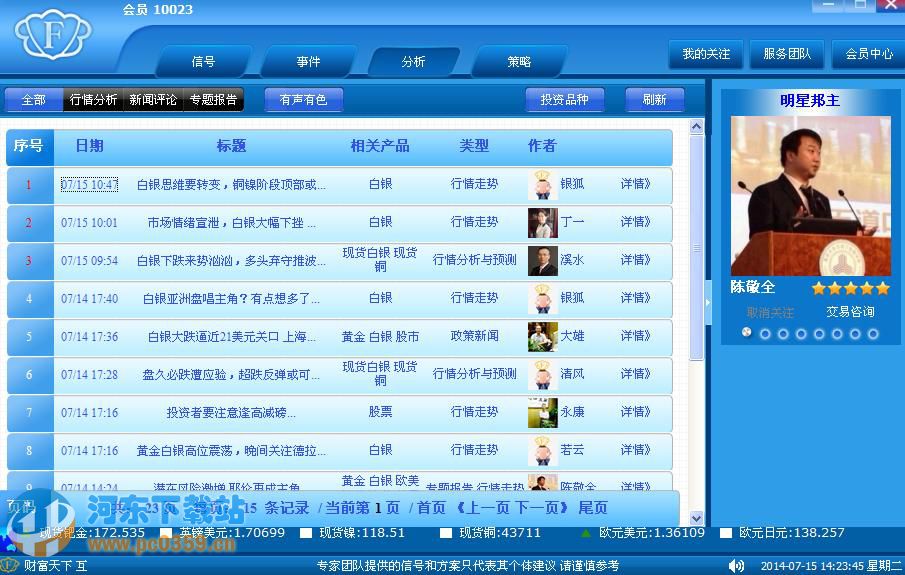Open the 策略 tab
Viewport: 905px width, 575px height.
(519, 61)
